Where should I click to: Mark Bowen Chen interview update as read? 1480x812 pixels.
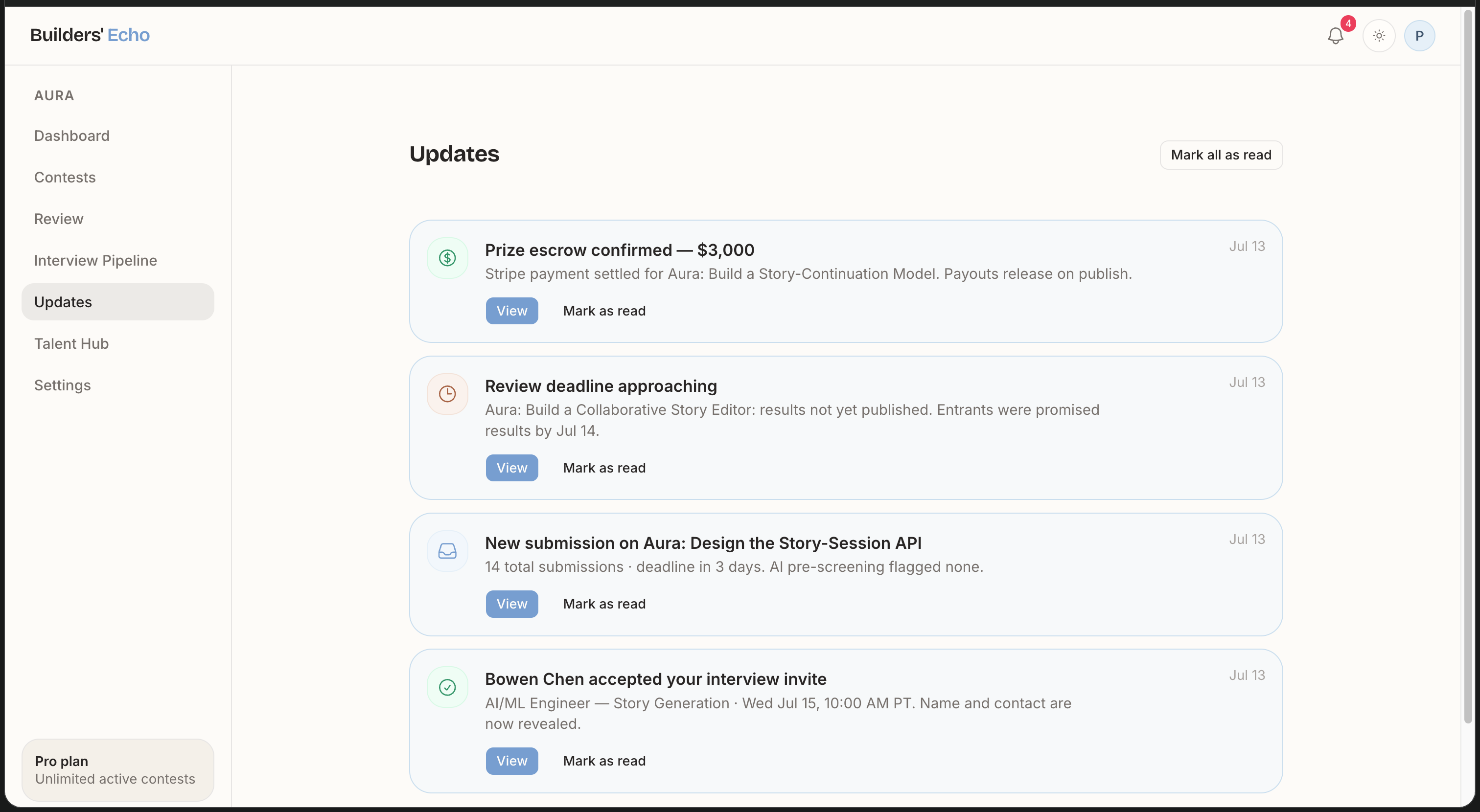tap(604, 761)
